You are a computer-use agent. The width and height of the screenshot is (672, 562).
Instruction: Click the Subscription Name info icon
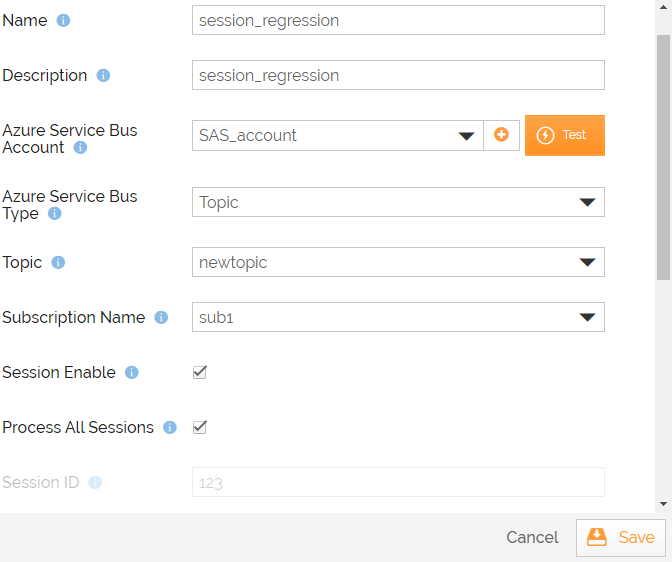(x=161, y=318)
